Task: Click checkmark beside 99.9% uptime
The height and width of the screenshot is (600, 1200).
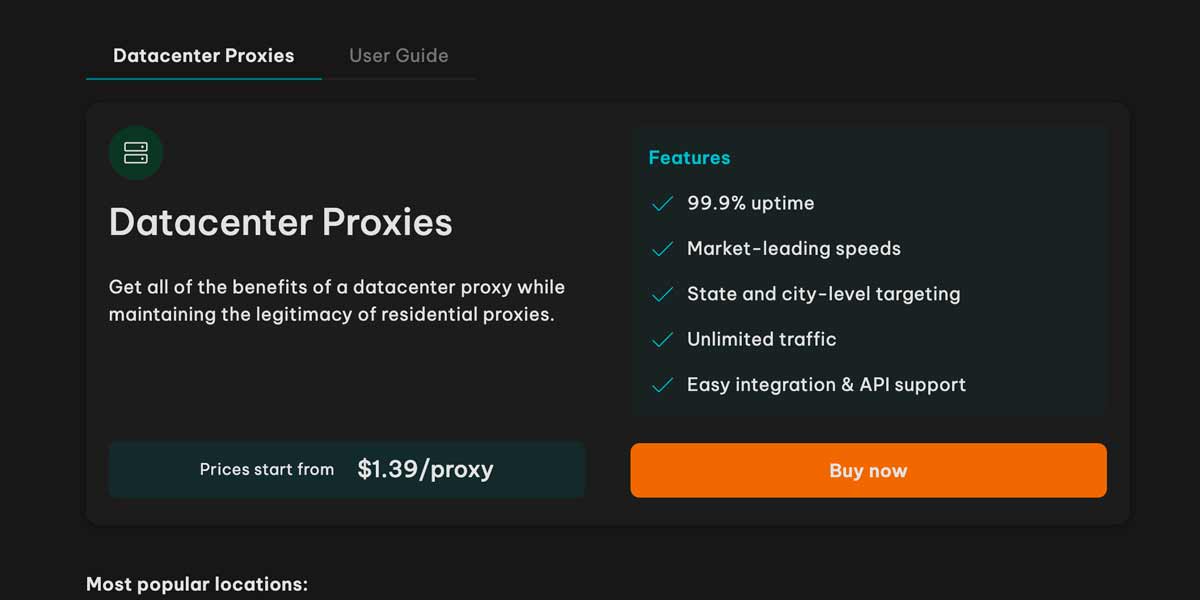Action: [x=662, y=204]
